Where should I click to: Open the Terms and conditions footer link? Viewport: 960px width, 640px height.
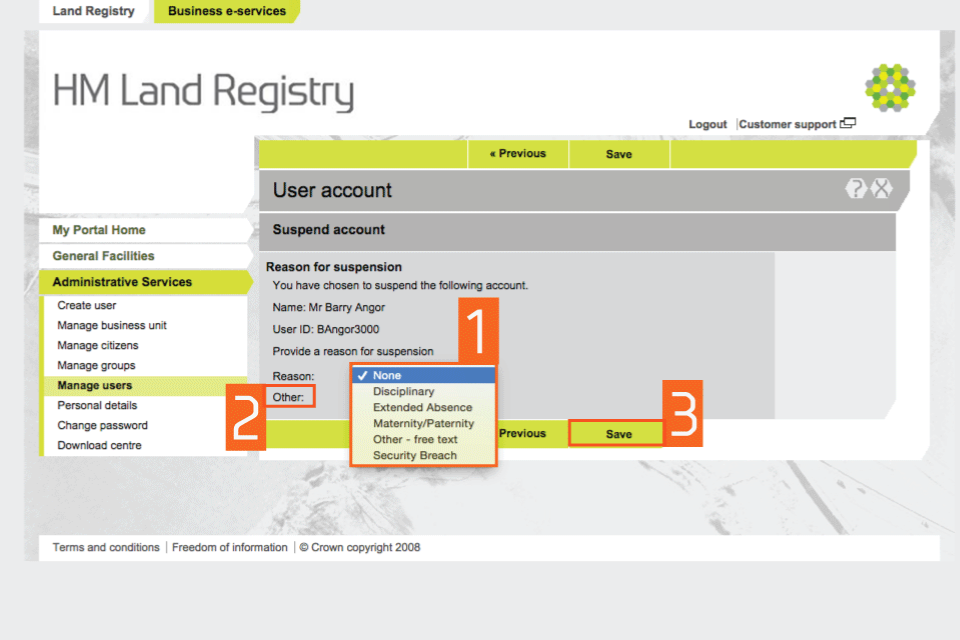coord(106,548)
